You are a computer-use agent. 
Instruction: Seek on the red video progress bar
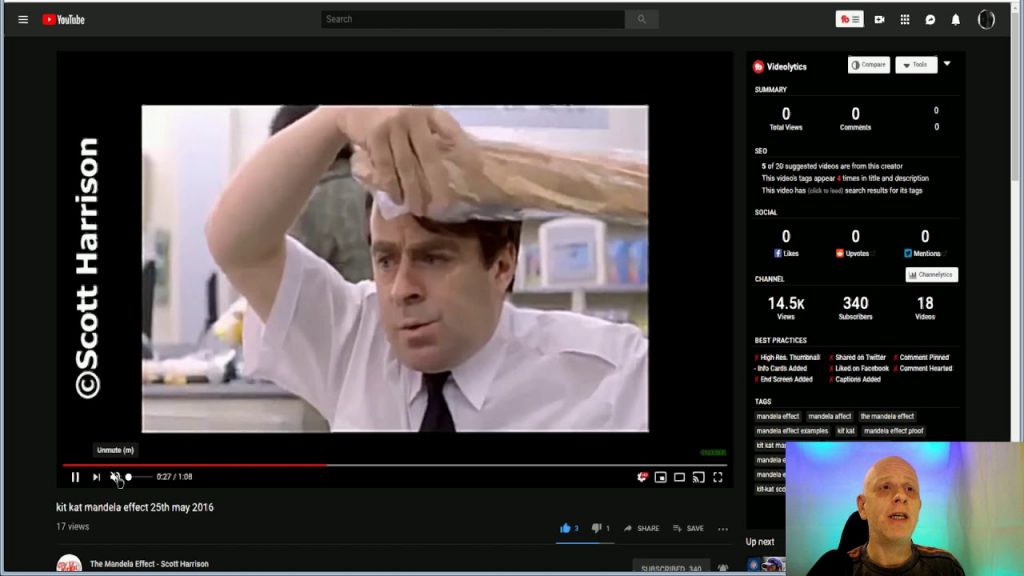[394, 465]
